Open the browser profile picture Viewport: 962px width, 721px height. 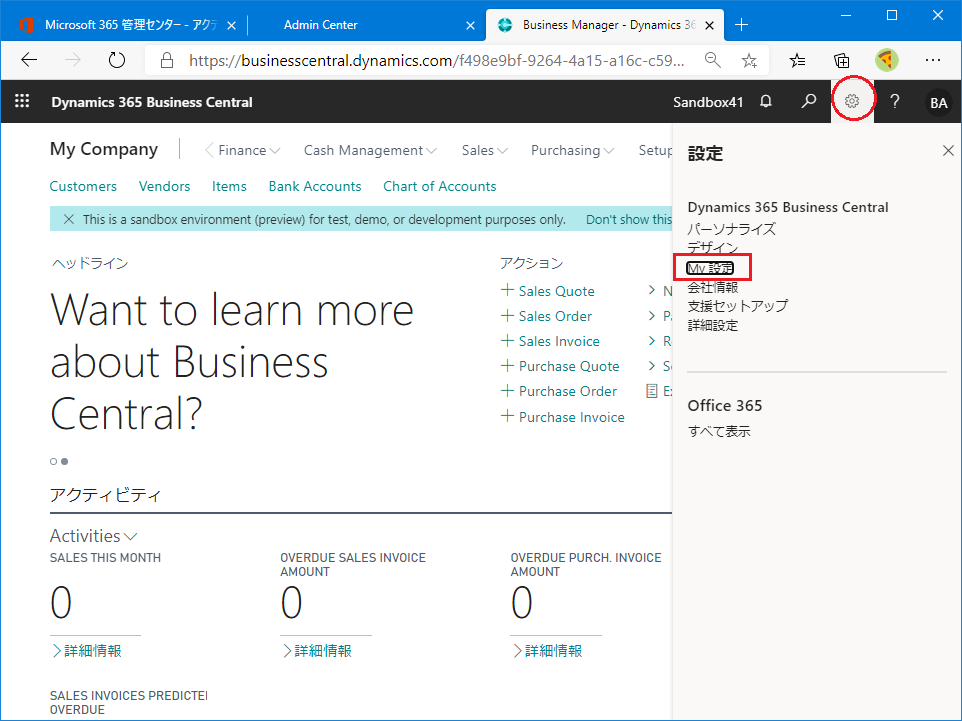click(x=887, y=60)
